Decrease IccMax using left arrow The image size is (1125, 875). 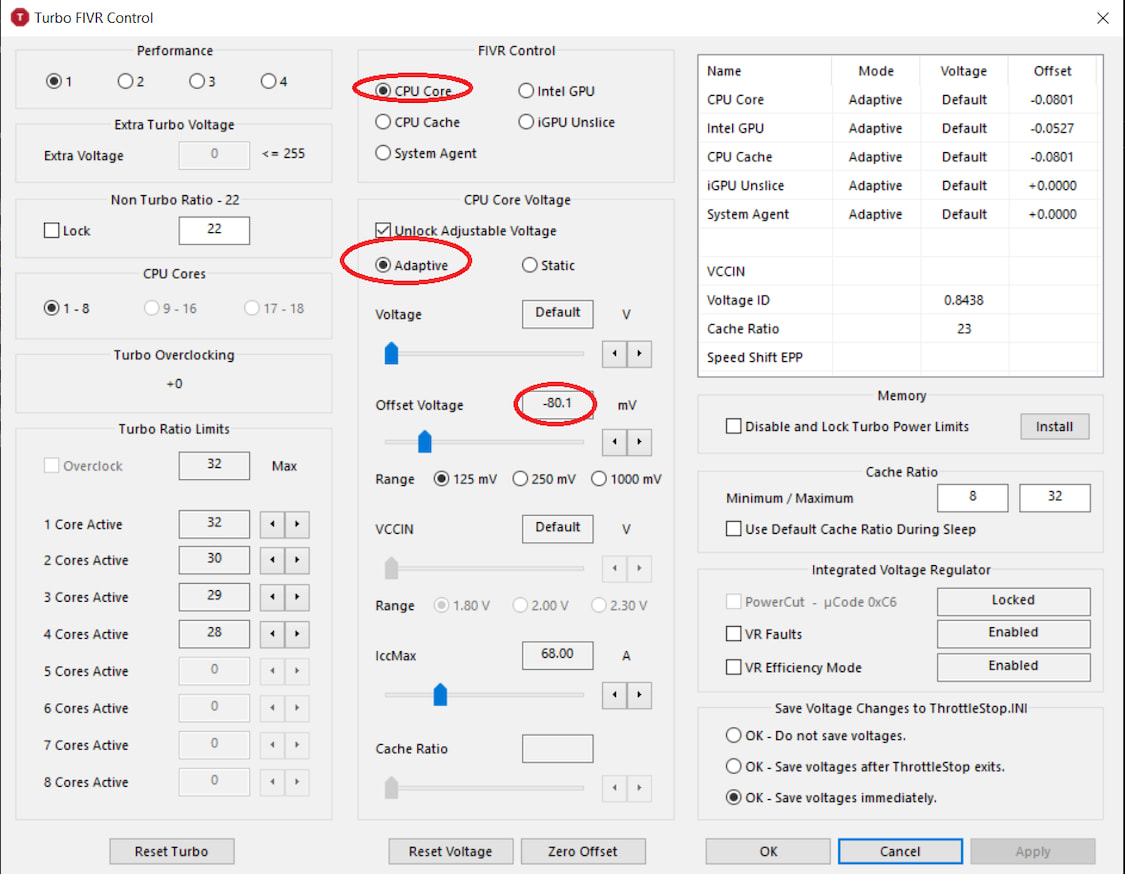(x=614, y=695)
